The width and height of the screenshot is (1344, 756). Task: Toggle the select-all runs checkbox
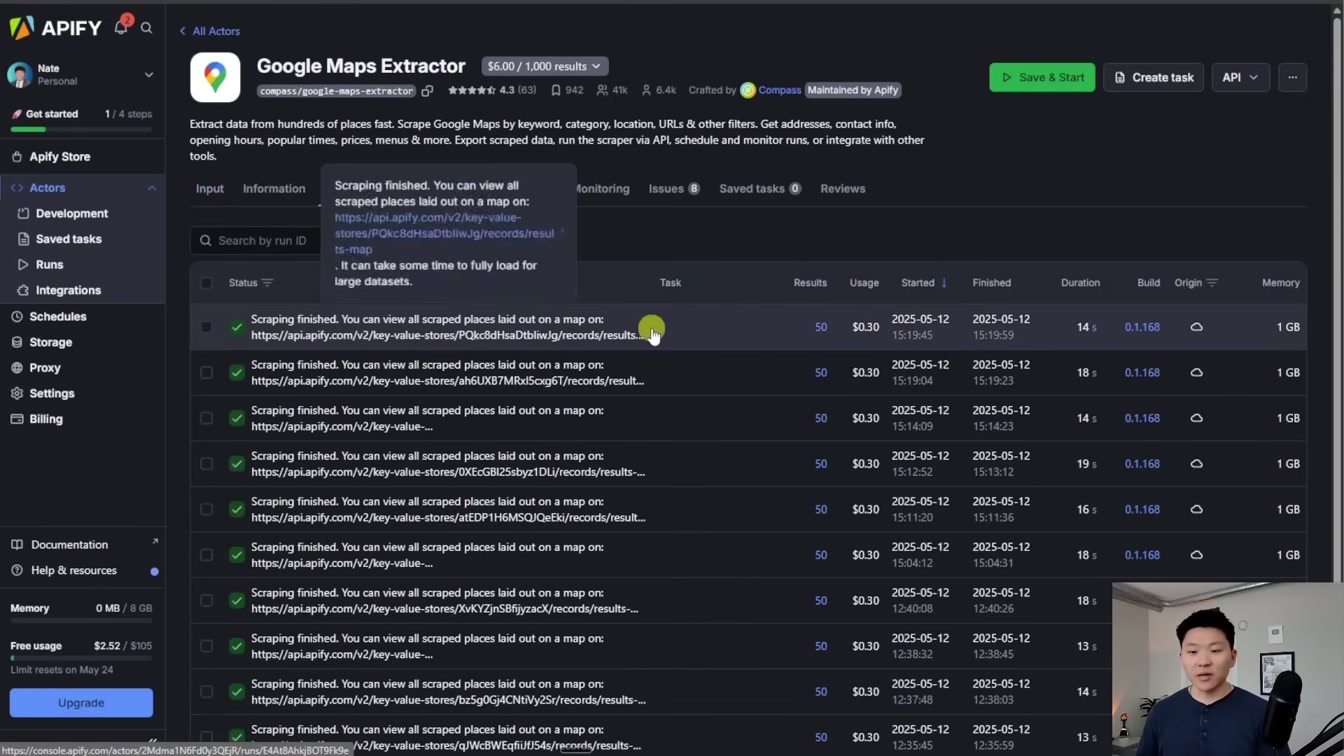tap(206, 283)
